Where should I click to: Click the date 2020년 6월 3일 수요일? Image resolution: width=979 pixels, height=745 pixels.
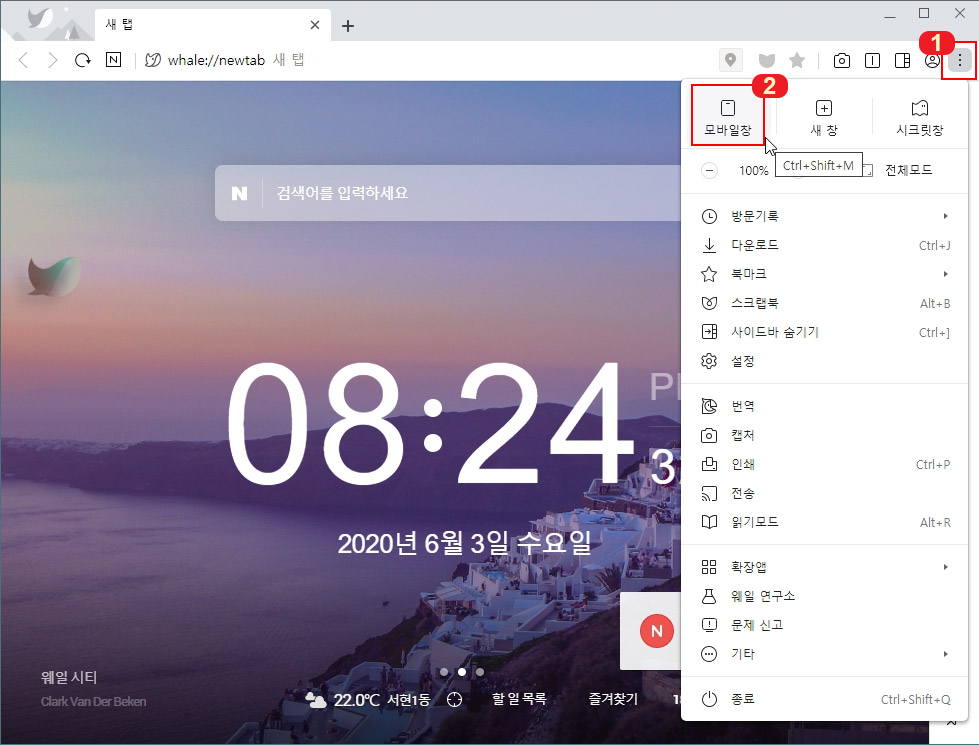464,543
